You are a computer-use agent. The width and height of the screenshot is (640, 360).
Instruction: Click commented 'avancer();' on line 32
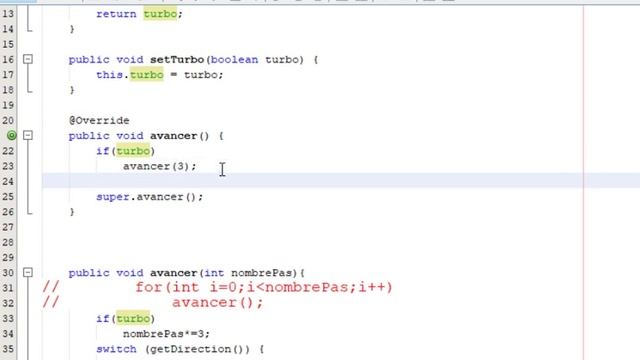click(218, 302)
